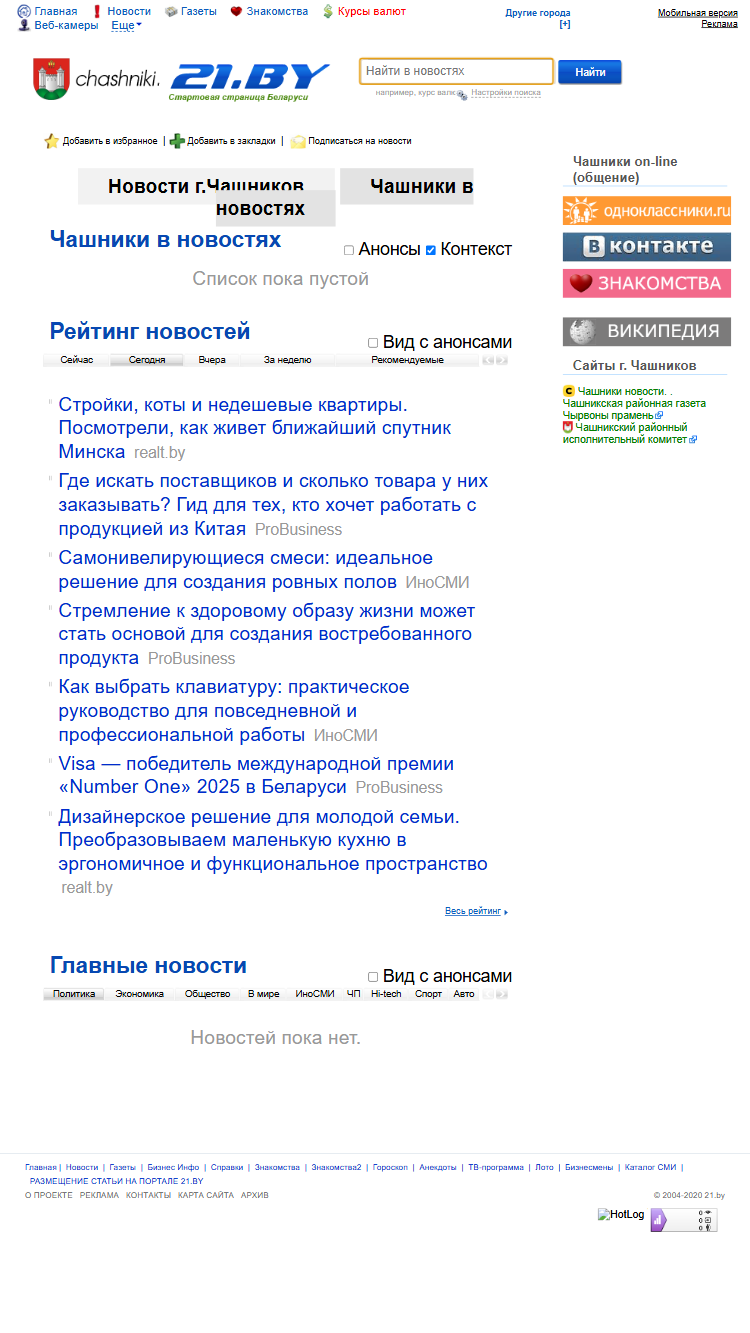Viewport: 750px width, 1333px height.
Task: Switch to the Экономика news tab
Action: tap(139, 994)
